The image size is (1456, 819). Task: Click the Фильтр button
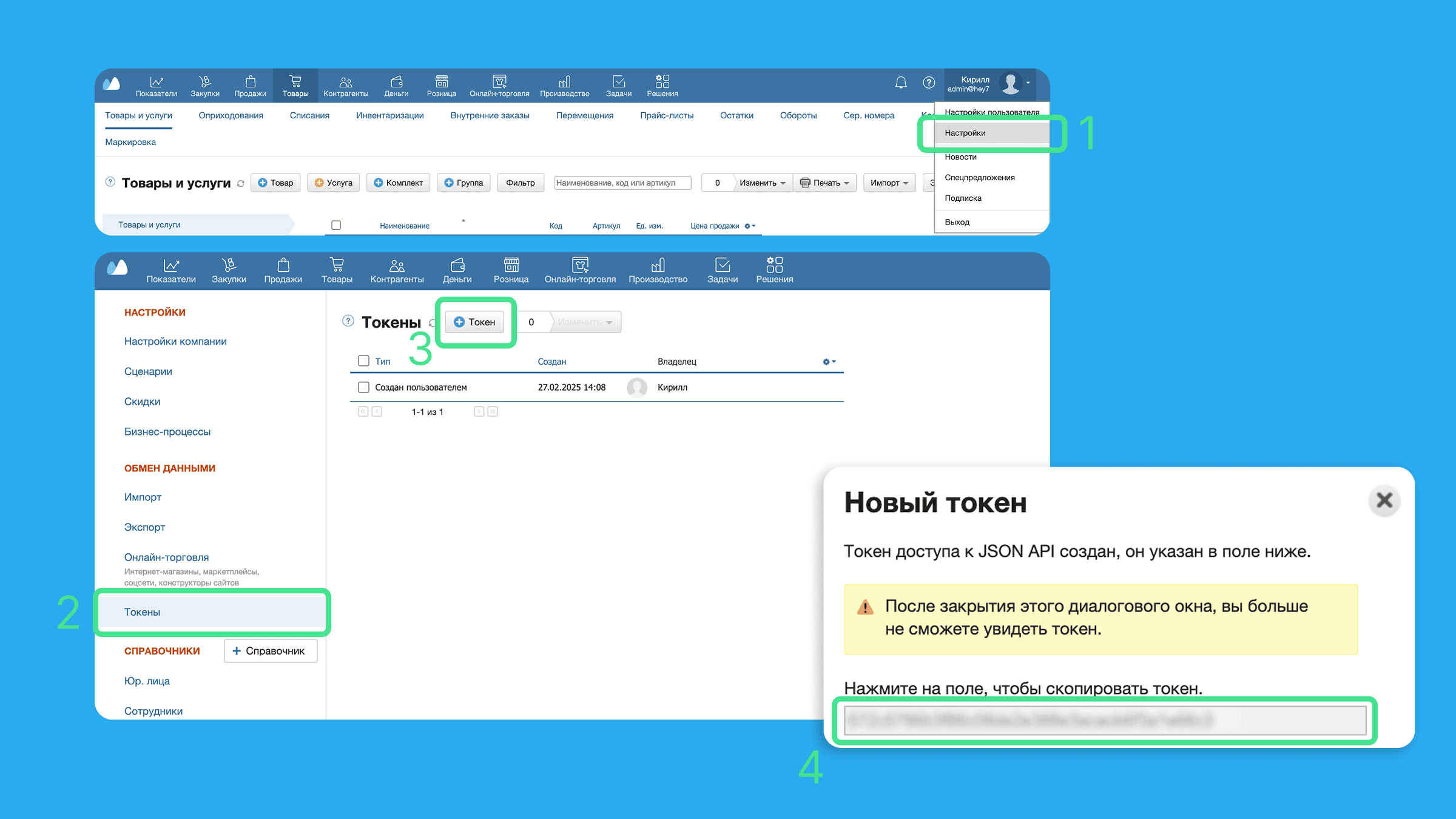point(521,183)
